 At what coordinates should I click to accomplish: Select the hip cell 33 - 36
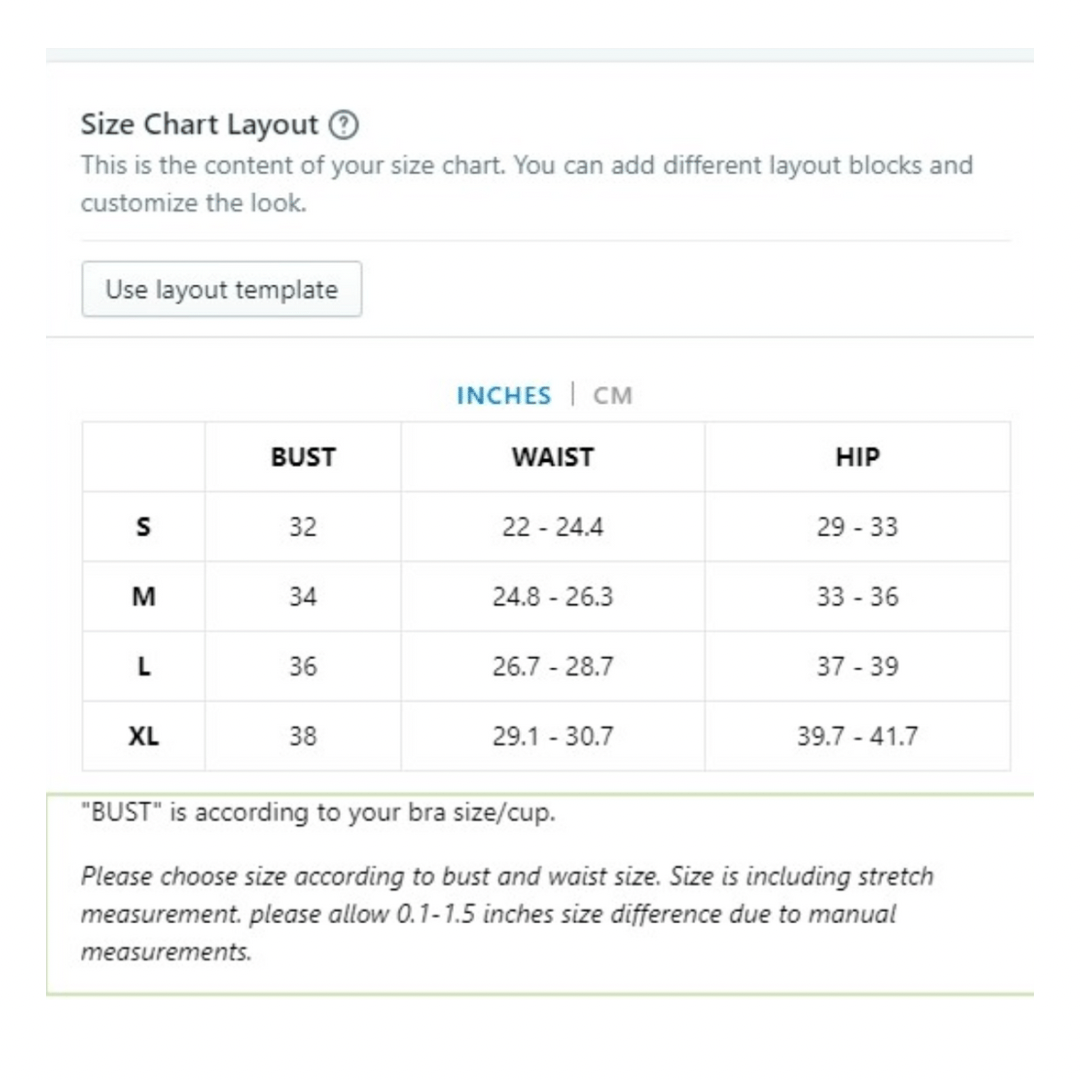coord(857,597)
